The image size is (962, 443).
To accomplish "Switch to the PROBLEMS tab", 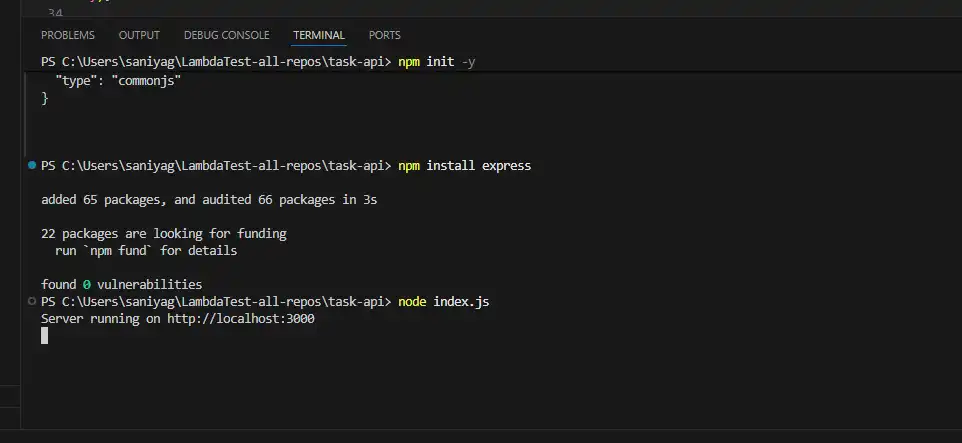I will coord(68,35).
